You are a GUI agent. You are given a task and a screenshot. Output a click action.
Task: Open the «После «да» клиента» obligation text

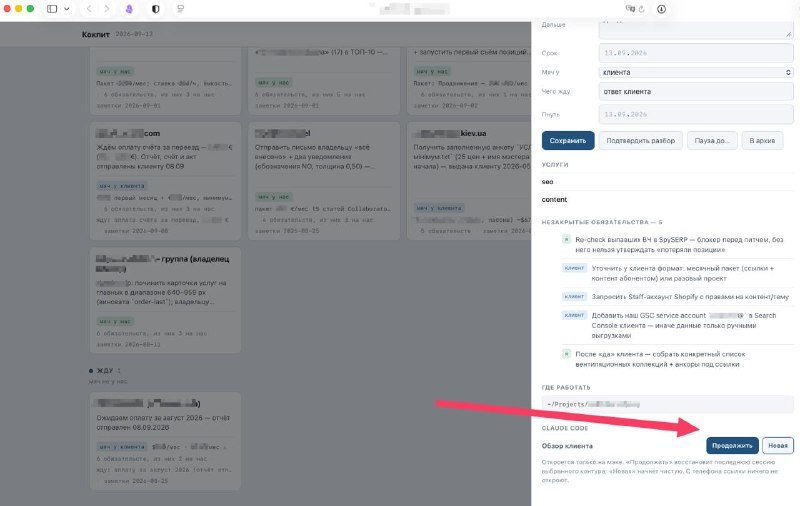660,359
